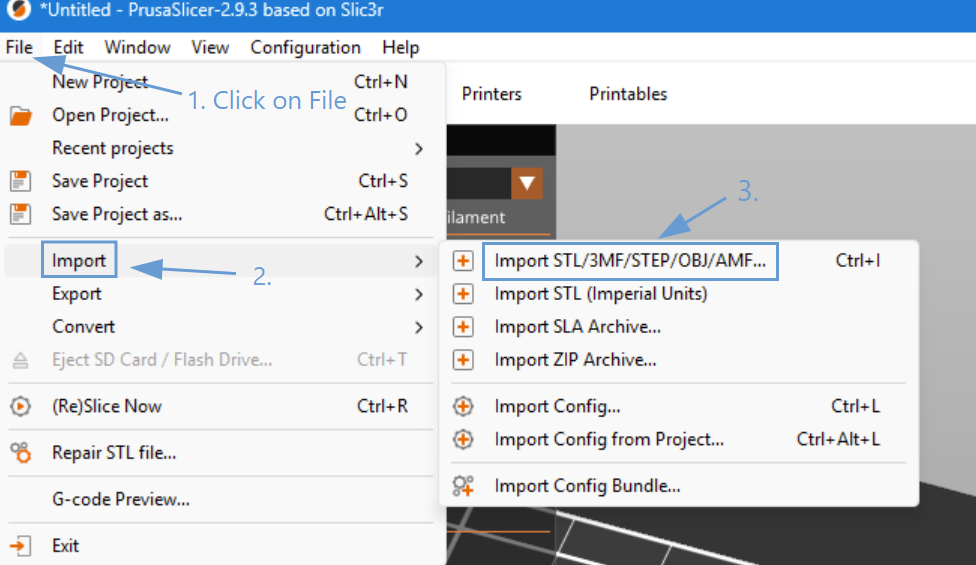
Task: Click the Open Project folder icon
Action: 21,116
